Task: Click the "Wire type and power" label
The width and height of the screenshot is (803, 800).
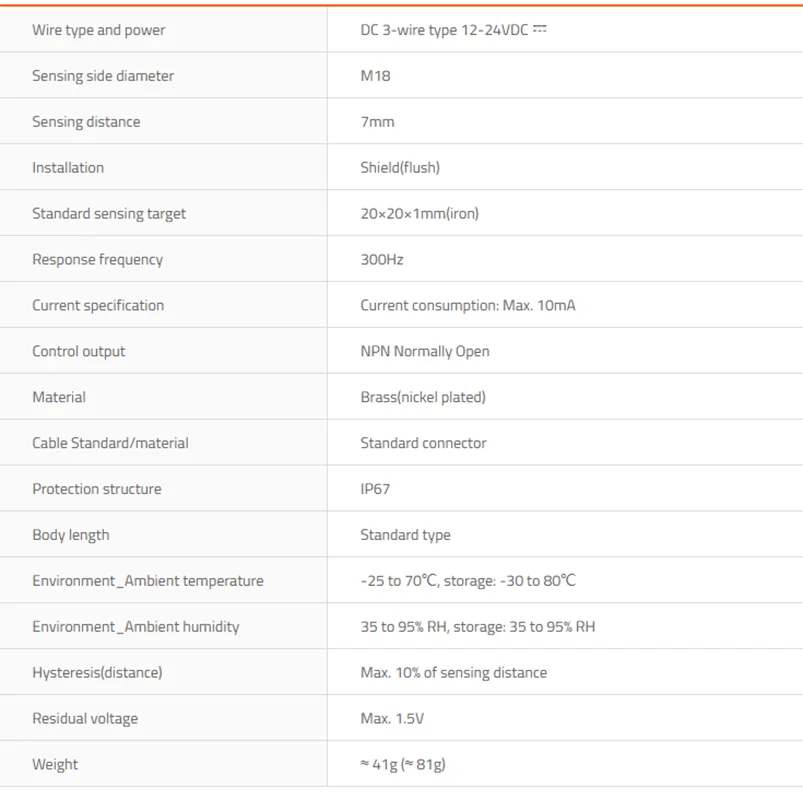Action: click(98, 30)
